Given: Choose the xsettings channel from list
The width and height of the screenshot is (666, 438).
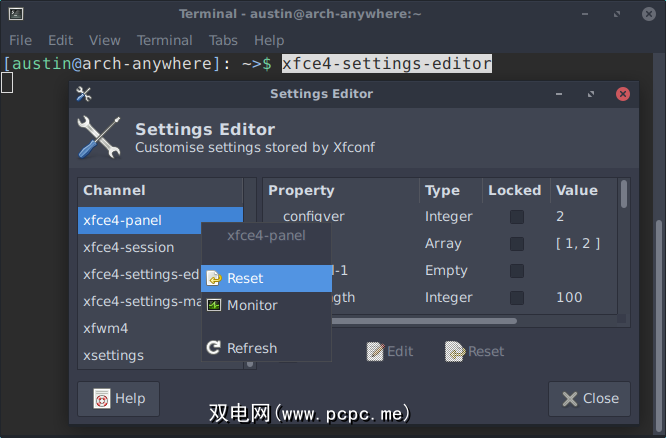Looking at the screenshot, I should (x=113, y=355).
